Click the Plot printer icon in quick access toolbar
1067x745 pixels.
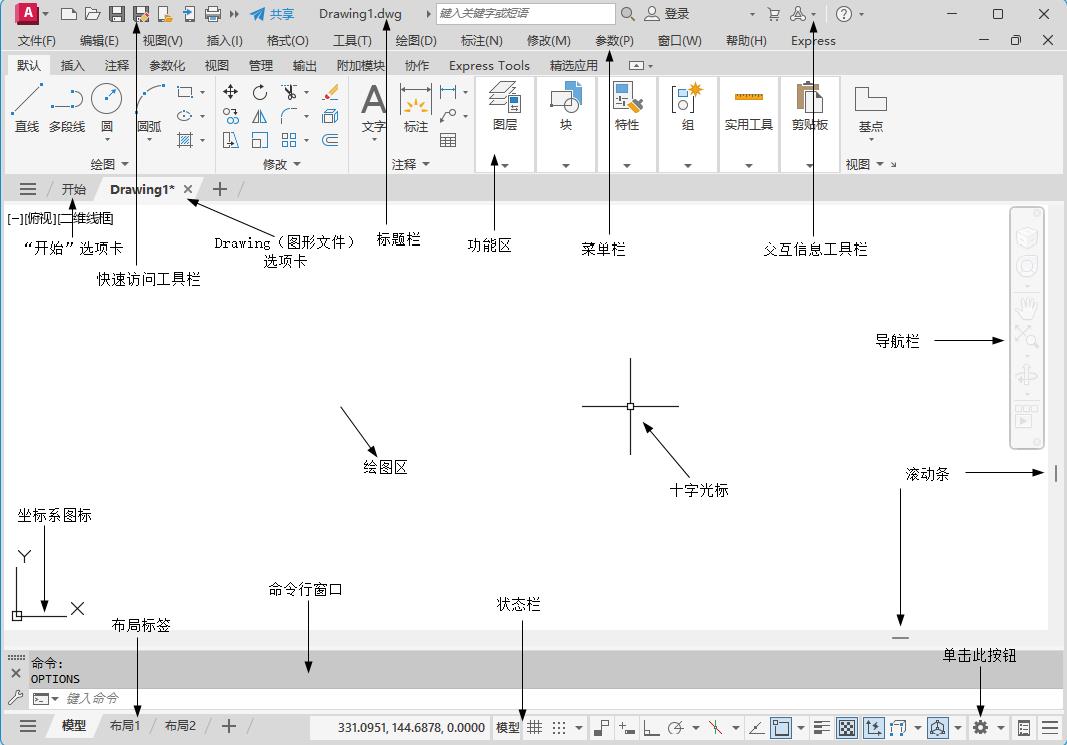coord(212,14)
